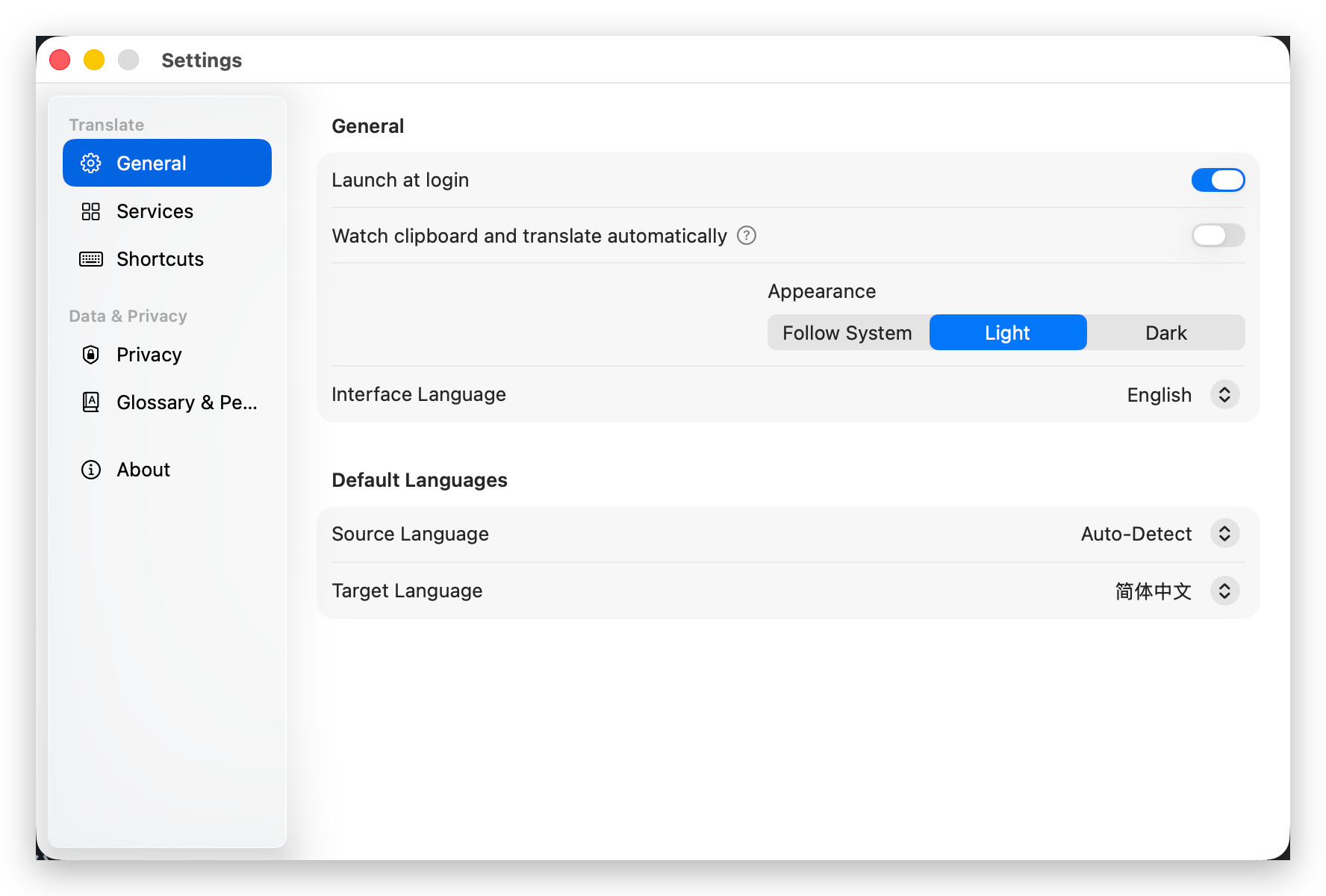Click the Privacy shield icon

coord(91,355)
